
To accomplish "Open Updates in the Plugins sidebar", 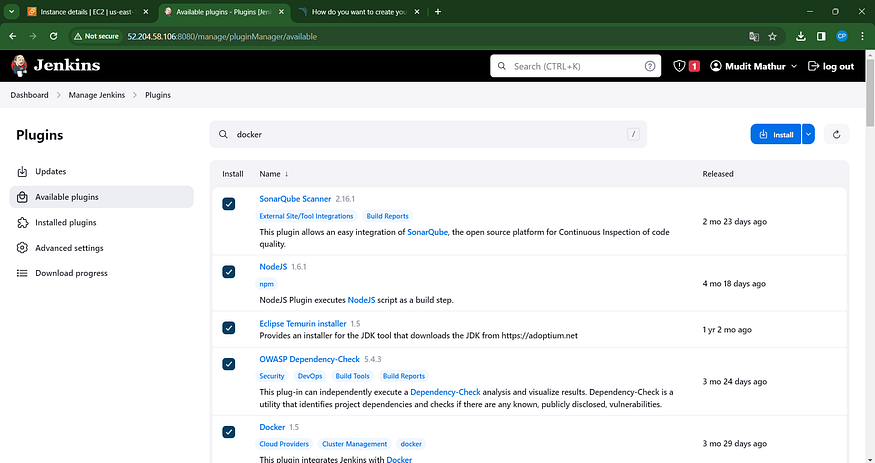I will tap(102, 171).
